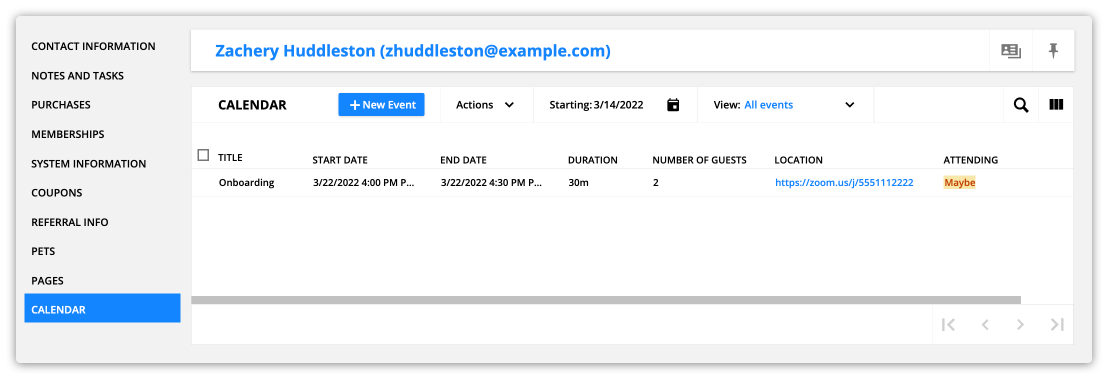
Task: Sort by TITLE column header
Action: [x=230, y=158]
